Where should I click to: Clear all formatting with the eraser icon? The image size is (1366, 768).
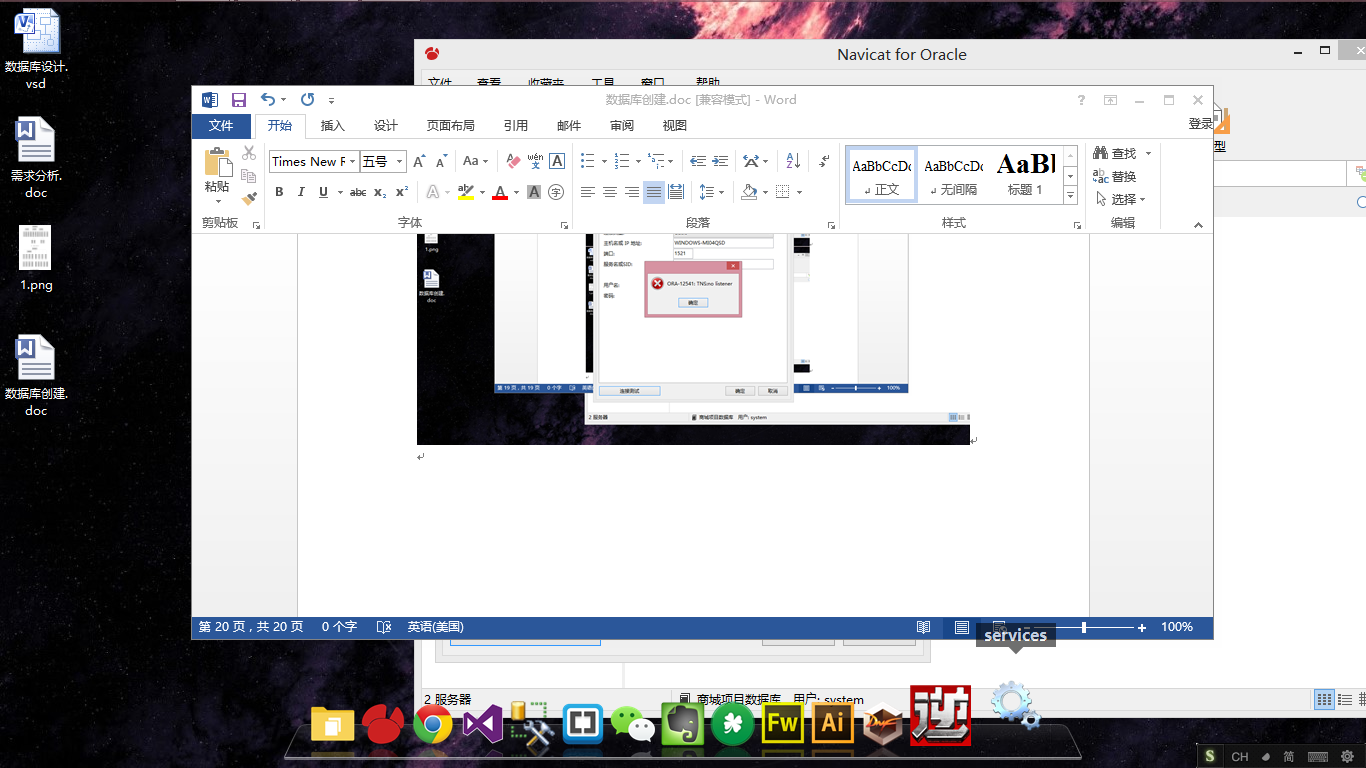point(513,161)
